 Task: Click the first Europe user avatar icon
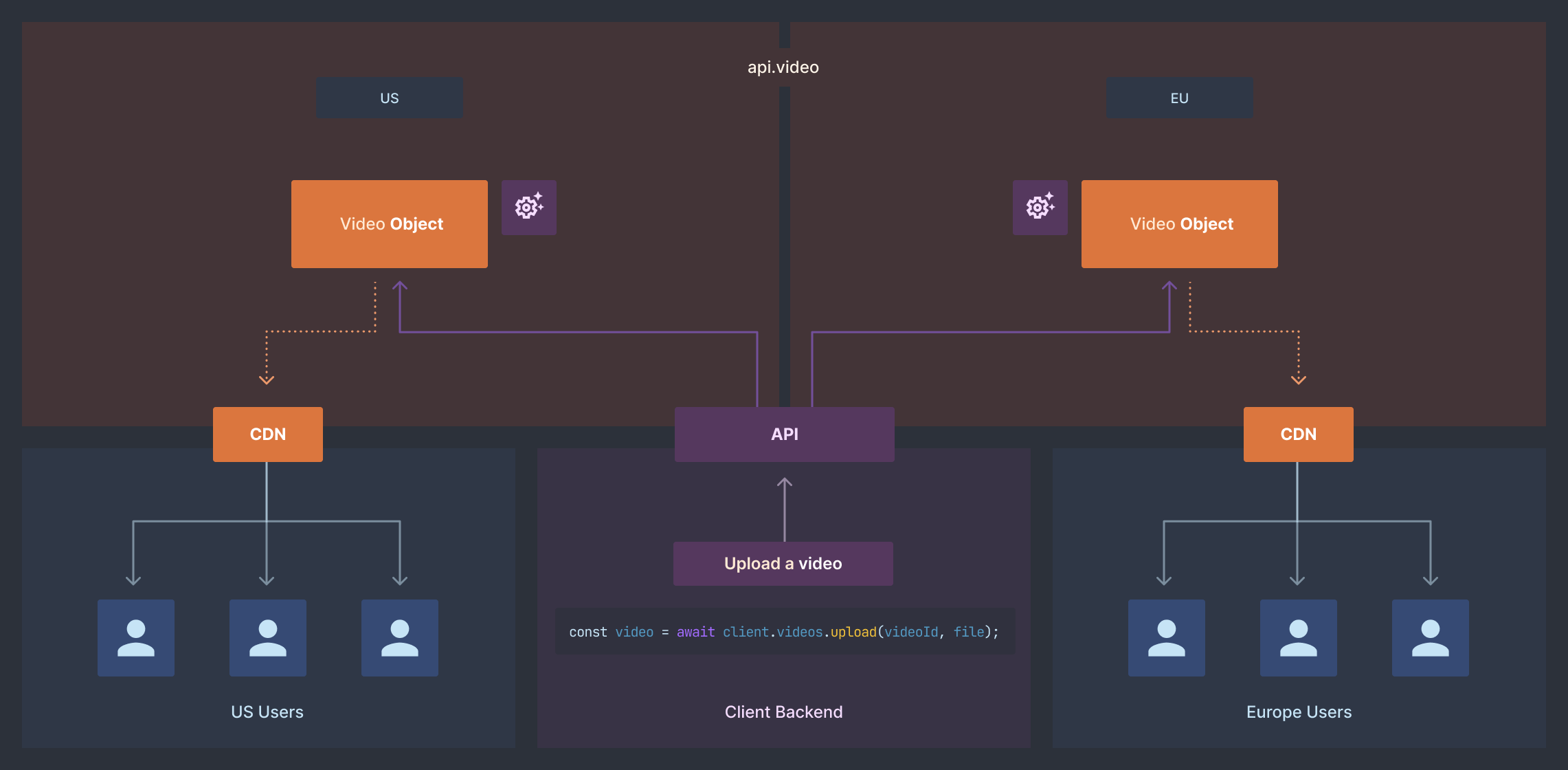pos(1166,637)
